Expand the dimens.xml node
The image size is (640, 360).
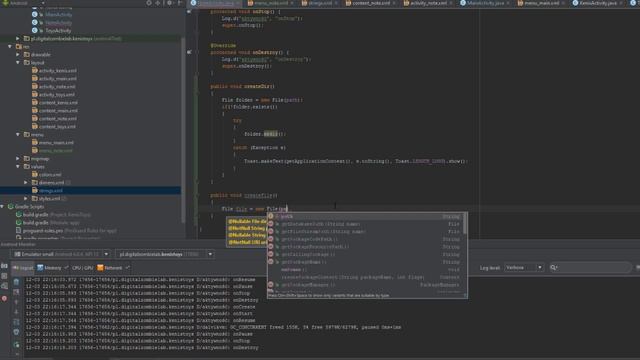click(26, 182)
